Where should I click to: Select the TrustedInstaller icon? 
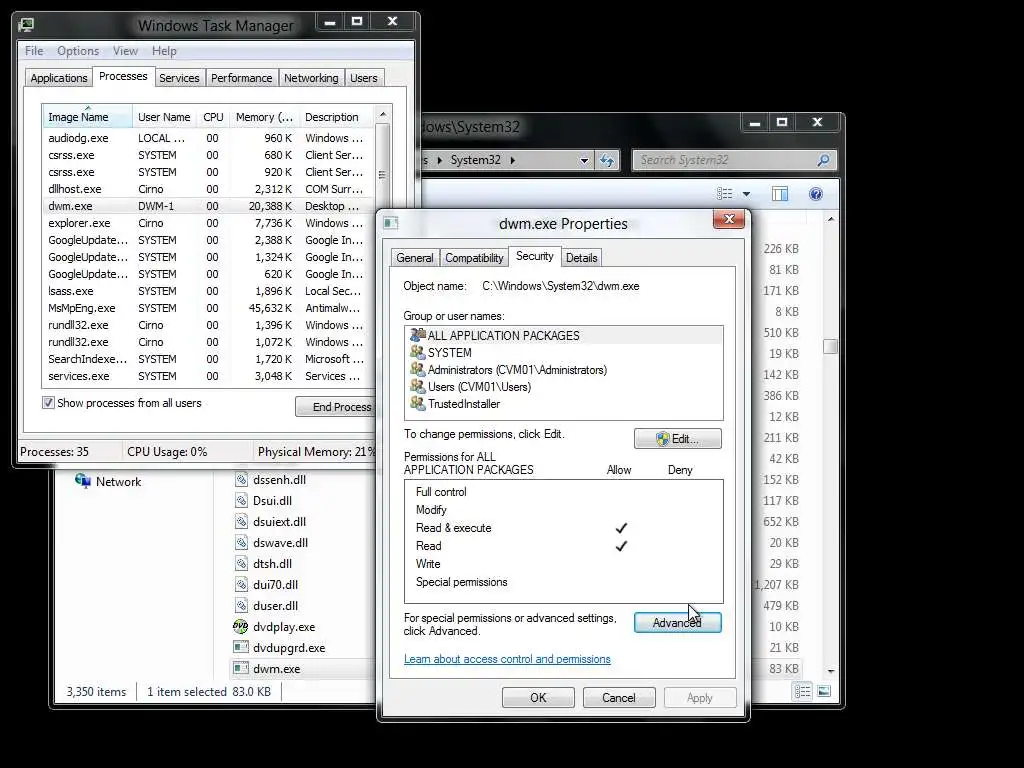coord(417,403)
